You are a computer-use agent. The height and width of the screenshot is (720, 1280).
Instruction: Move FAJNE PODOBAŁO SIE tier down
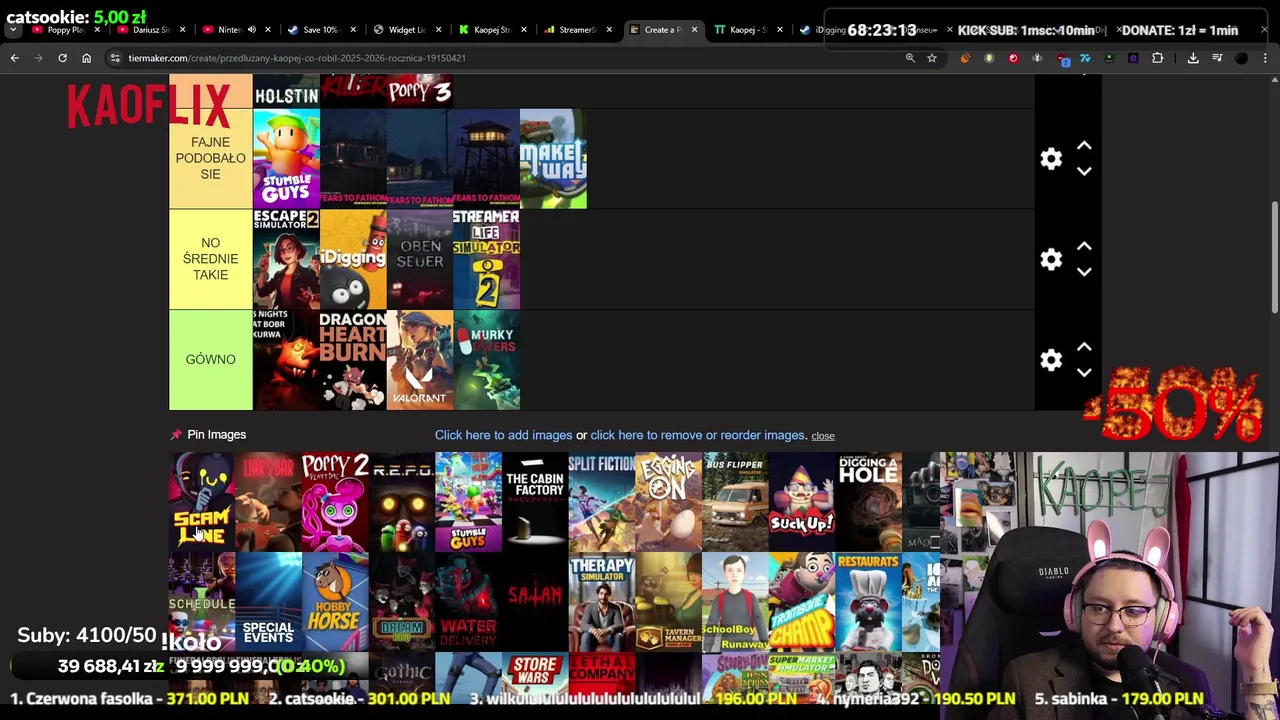tap(1084, 171)
